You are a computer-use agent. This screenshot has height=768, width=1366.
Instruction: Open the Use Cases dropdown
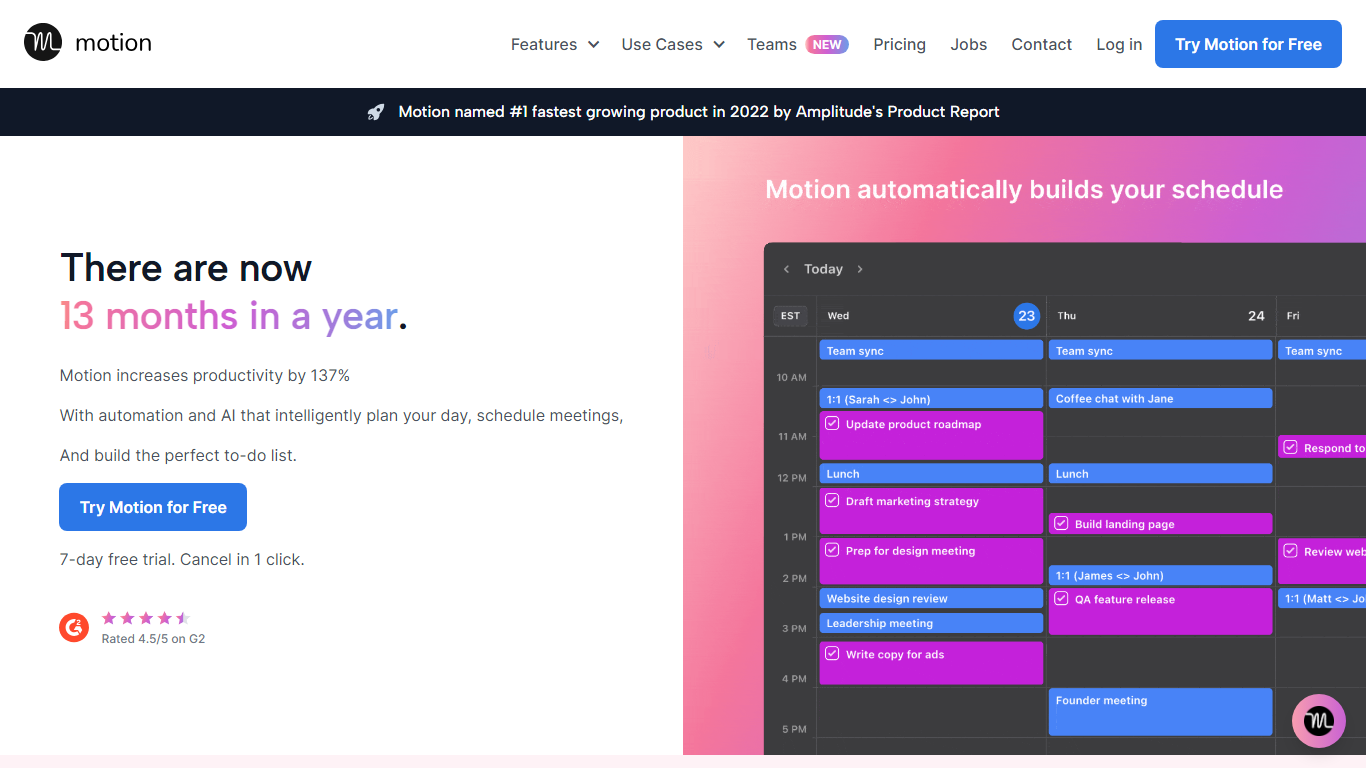(x=672, y=44)
